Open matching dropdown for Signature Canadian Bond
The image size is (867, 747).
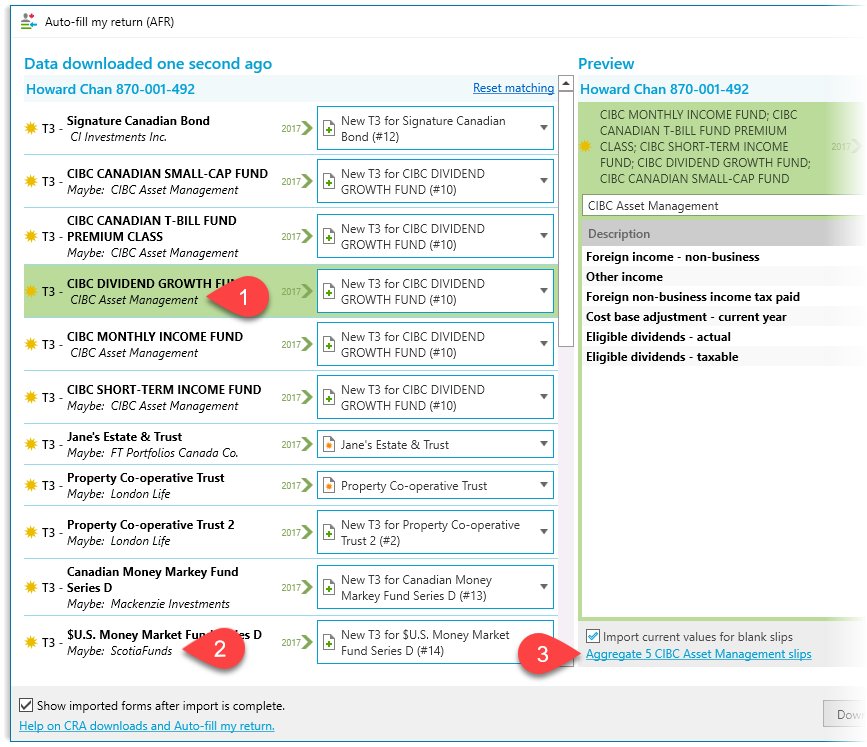pyautogui.click(x=435, y=128)
